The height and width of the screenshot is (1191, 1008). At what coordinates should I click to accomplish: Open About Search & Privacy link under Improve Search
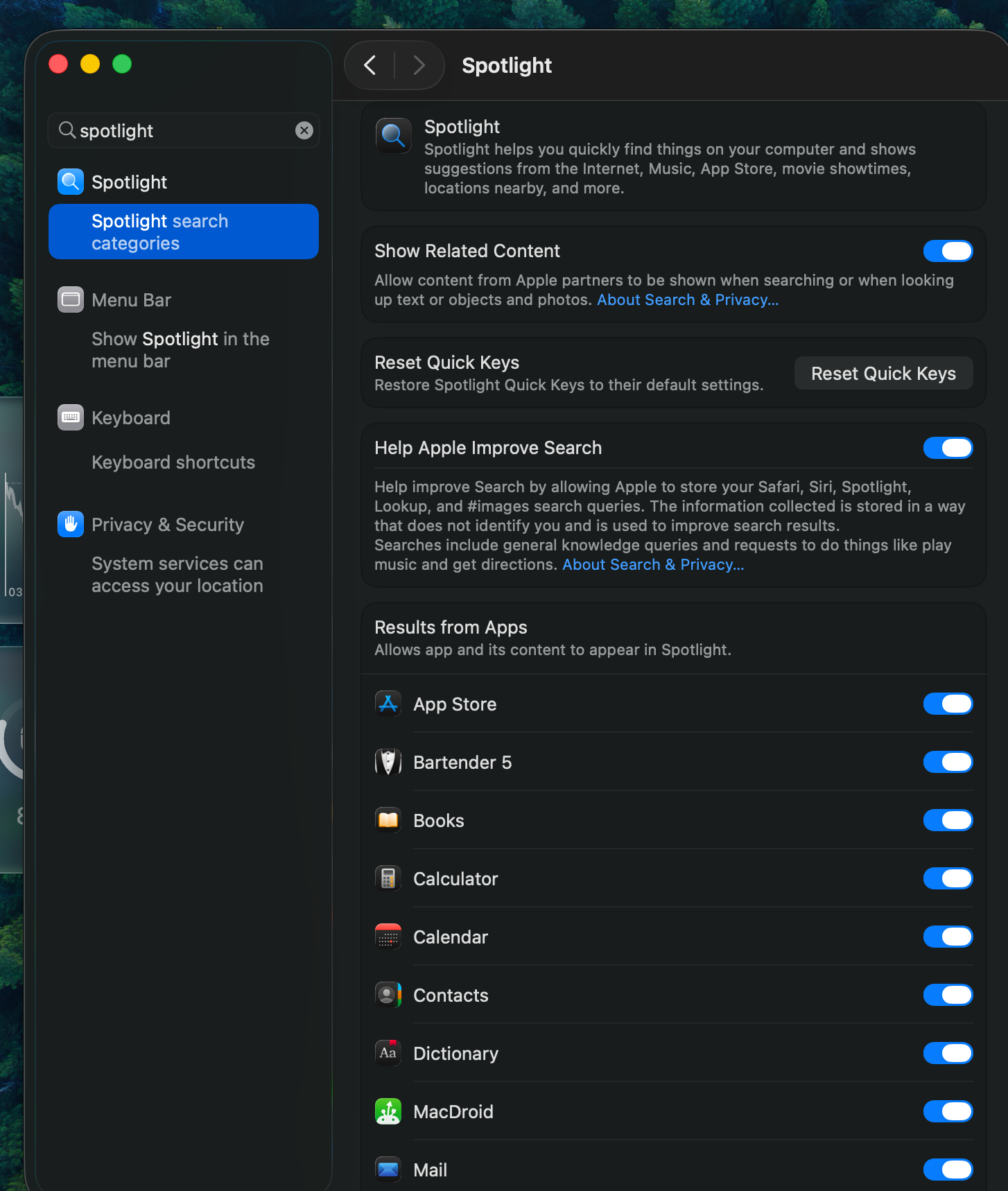pyautogui.click(x=653, y=564)
